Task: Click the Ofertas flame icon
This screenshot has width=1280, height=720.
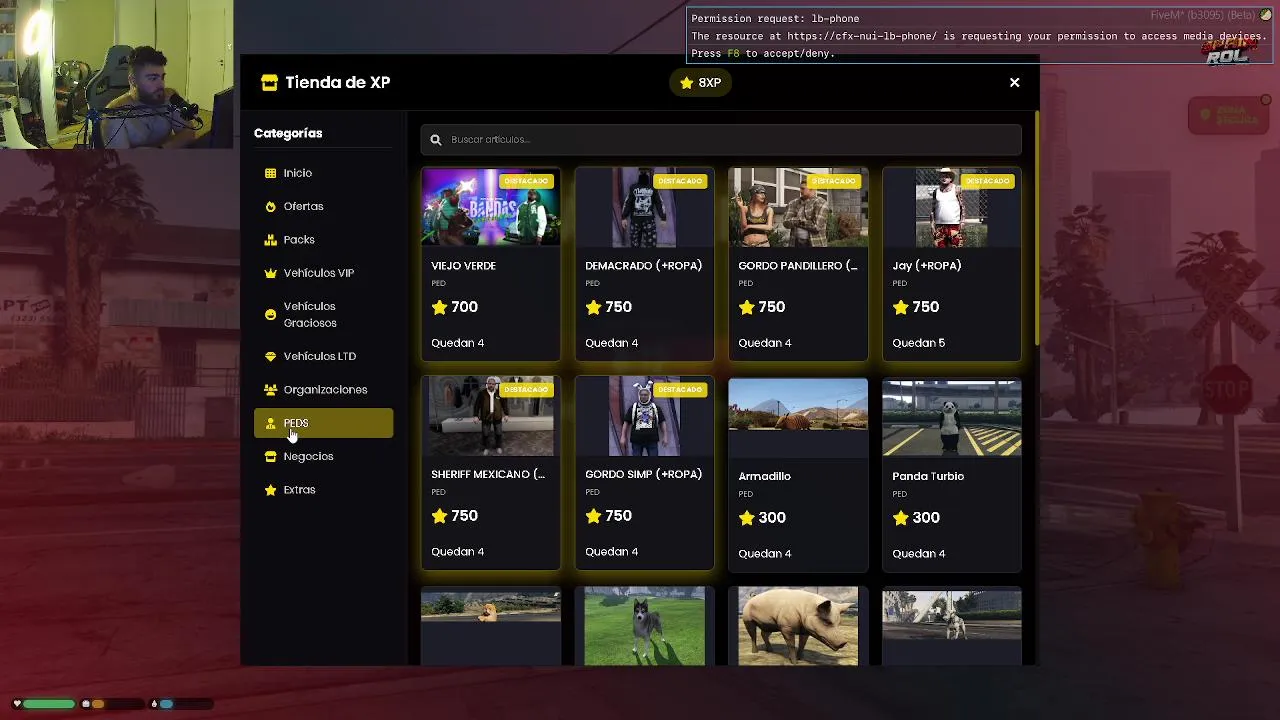Action: pyautogui.click(x=270, y=206)
